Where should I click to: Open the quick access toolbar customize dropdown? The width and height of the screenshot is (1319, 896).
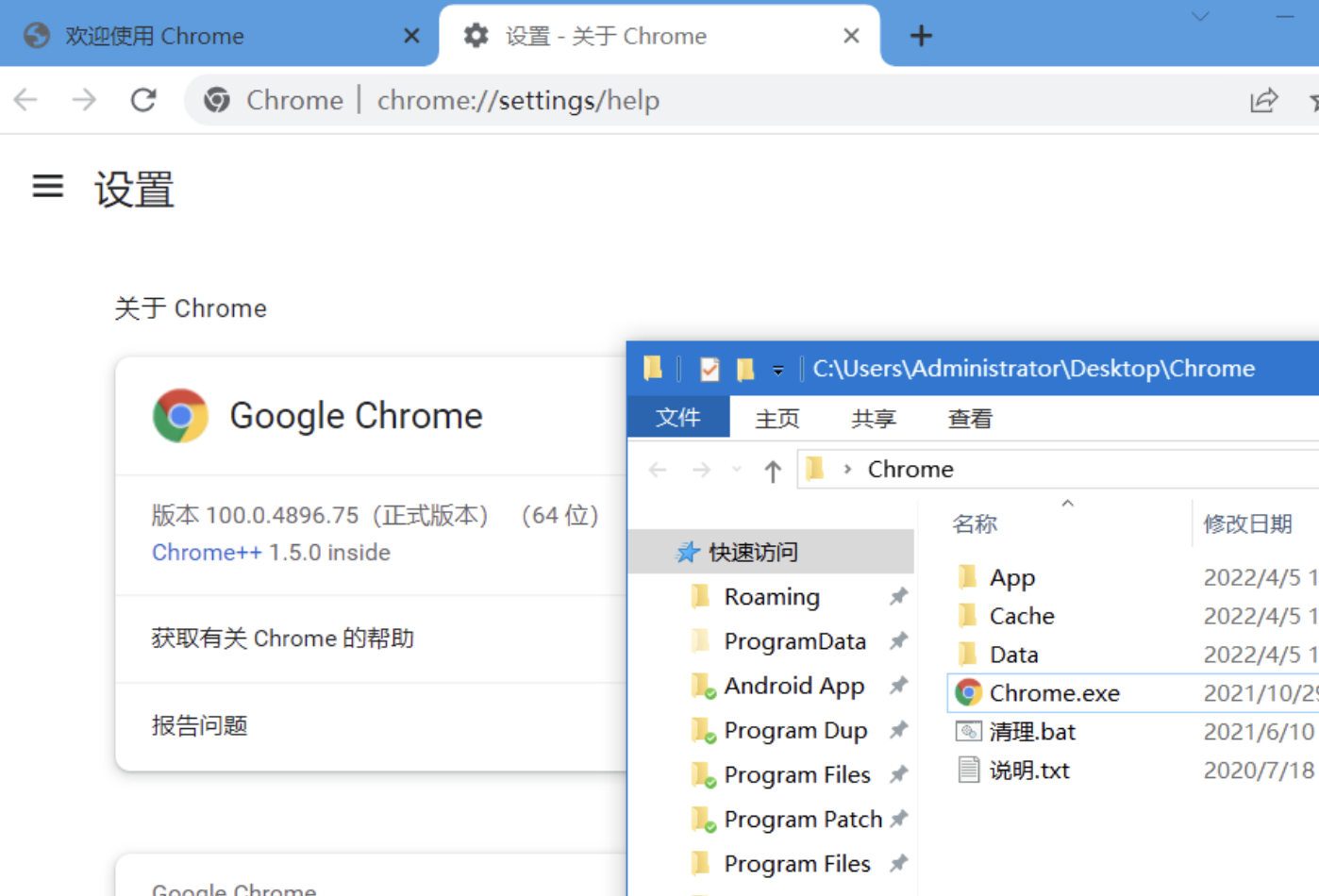[778, 371]
